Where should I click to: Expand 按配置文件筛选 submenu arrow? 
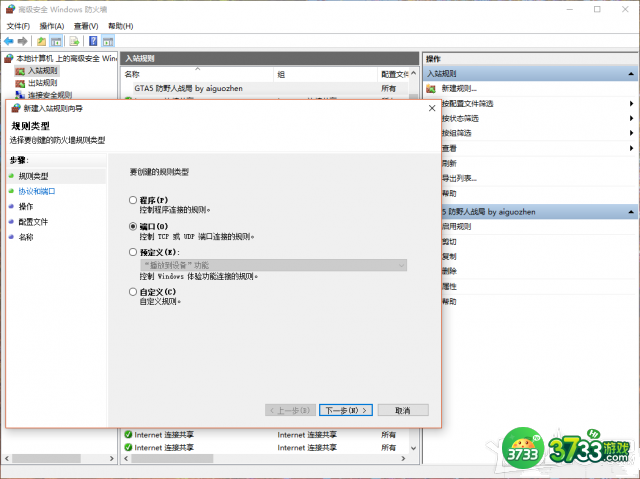[631, 104]
